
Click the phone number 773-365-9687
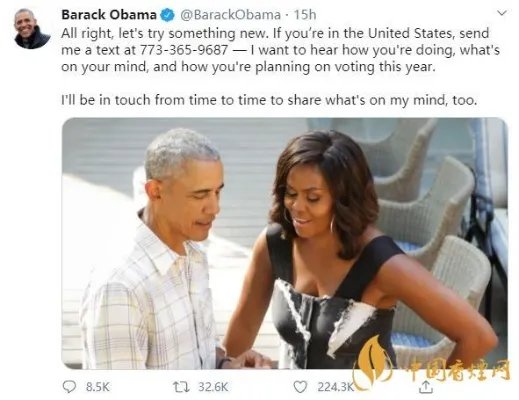(184, 50)
